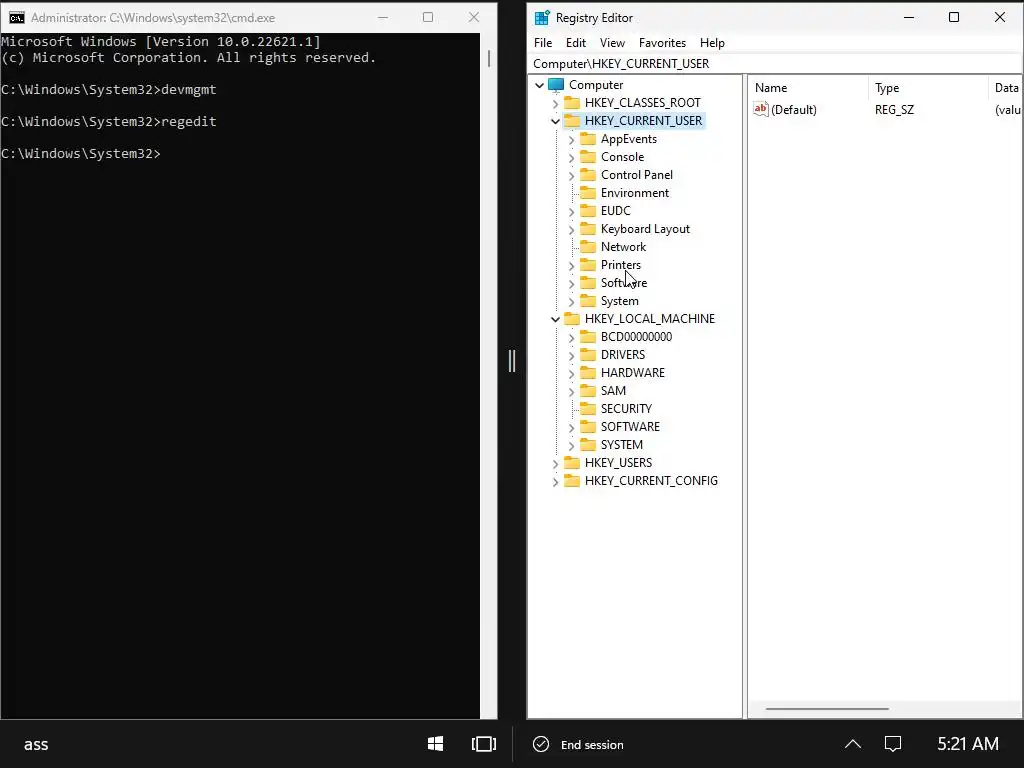The width and height of the screenshot is (1024, 768).
Task: Click the HKEY_LOCAL_MACHINE folder icon
Action: (572, 319)
